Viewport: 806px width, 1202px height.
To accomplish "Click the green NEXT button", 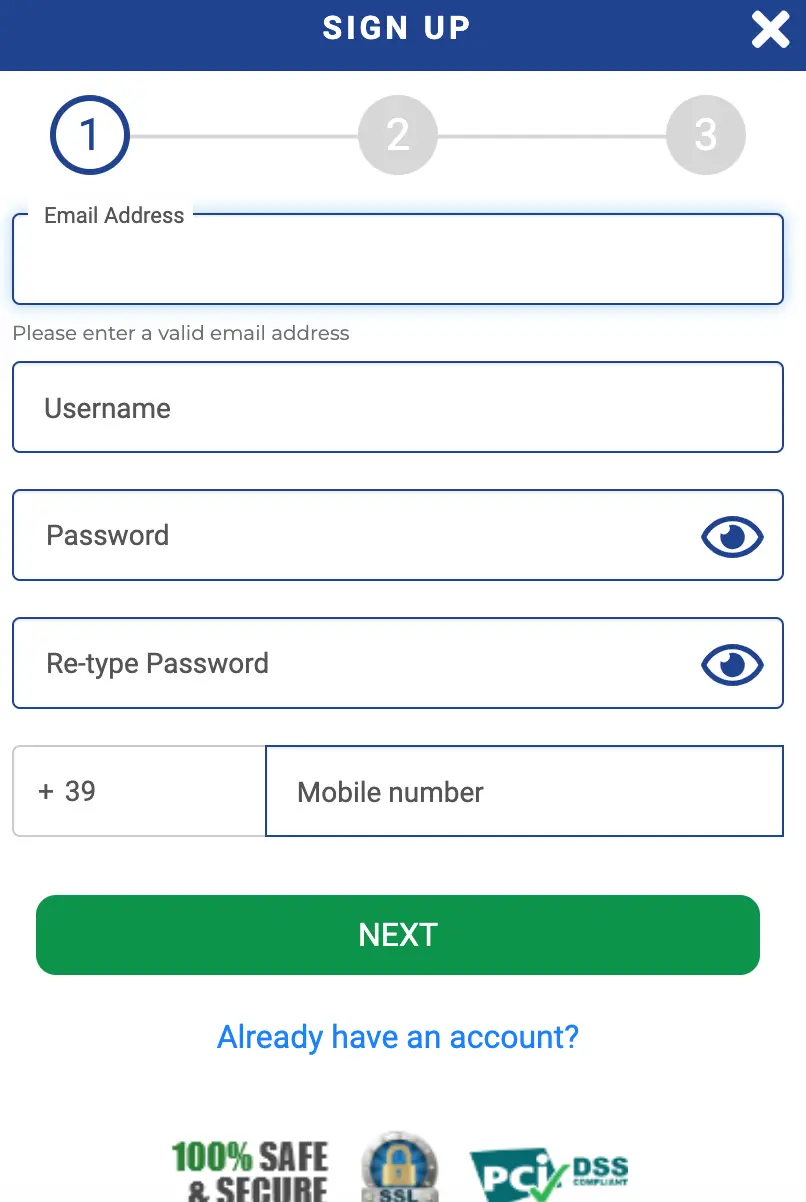I will [398, 935].
